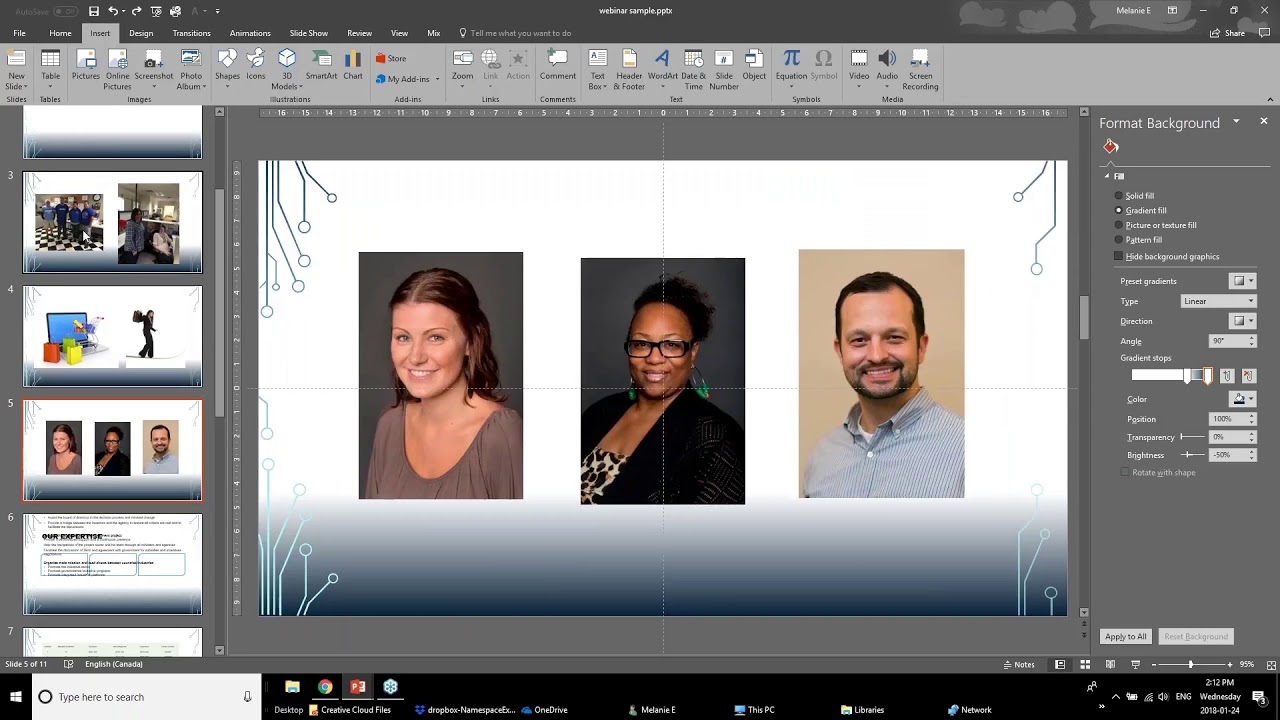Insert an Equation
The image size is (1280, 720).
tap(791, 69)
